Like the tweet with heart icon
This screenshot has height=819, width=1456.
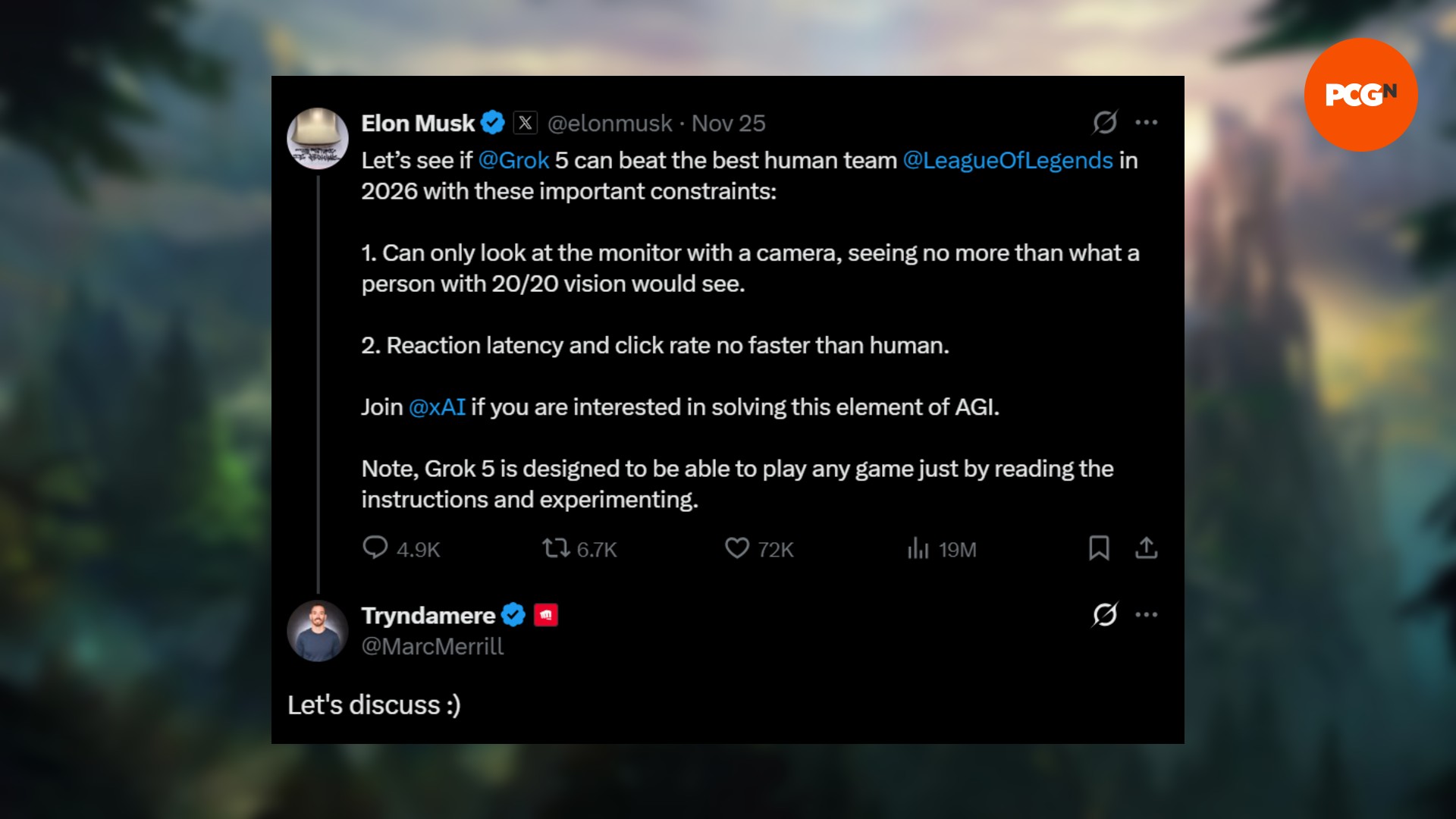click(737, 548)
